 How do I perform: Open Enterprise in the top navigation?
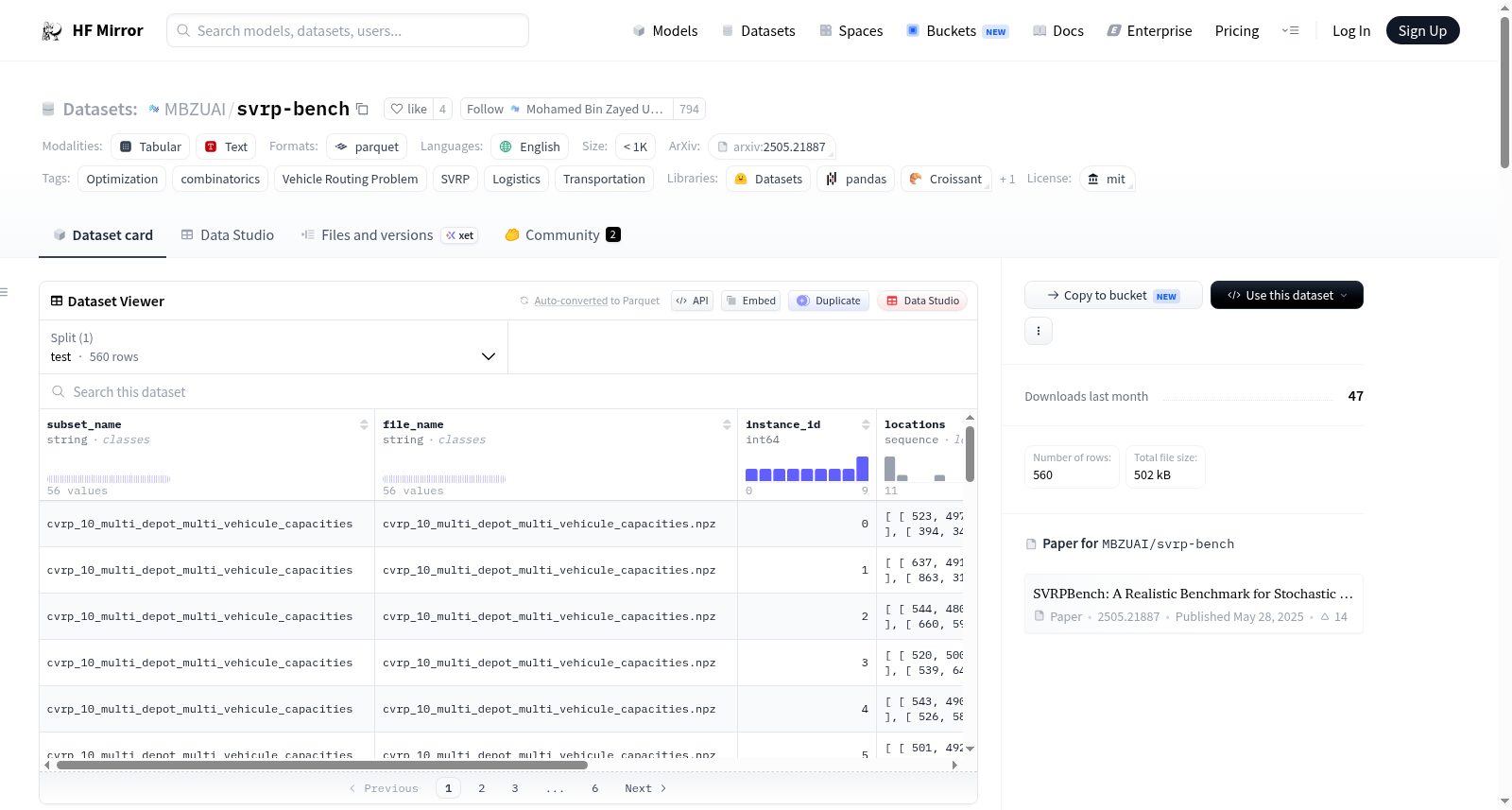pyautogui.click(x=1149, y=31)
